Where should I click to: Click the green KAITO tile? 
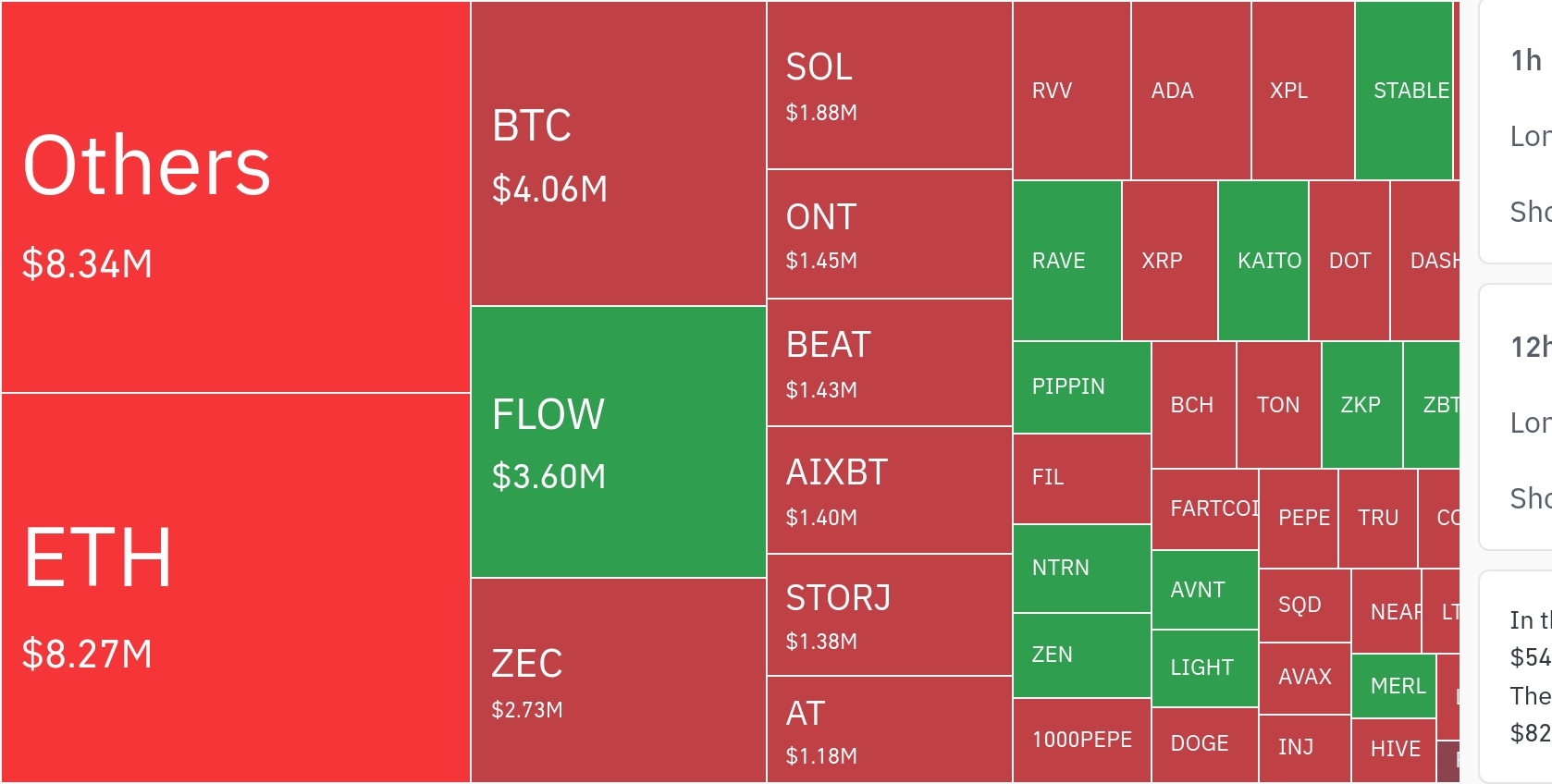tap(1263, 261)
